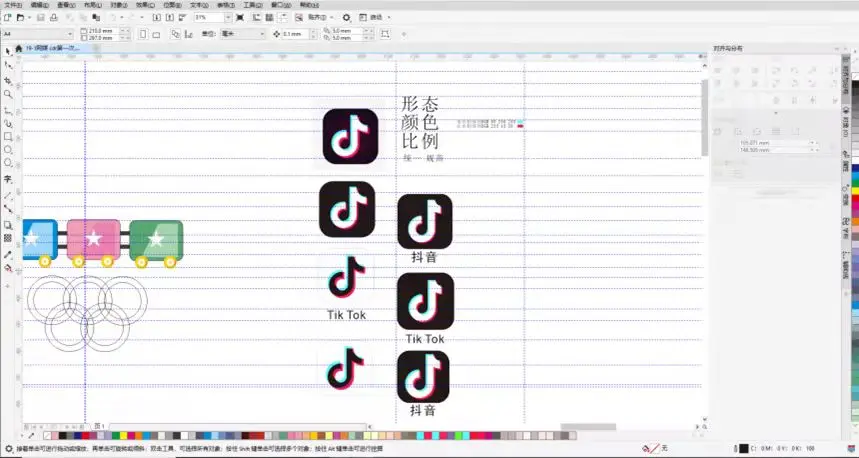Viewport: 859px width, 458px height.
Task: Click the horizontal scrollbar thumb
Action: coord(588,427)
